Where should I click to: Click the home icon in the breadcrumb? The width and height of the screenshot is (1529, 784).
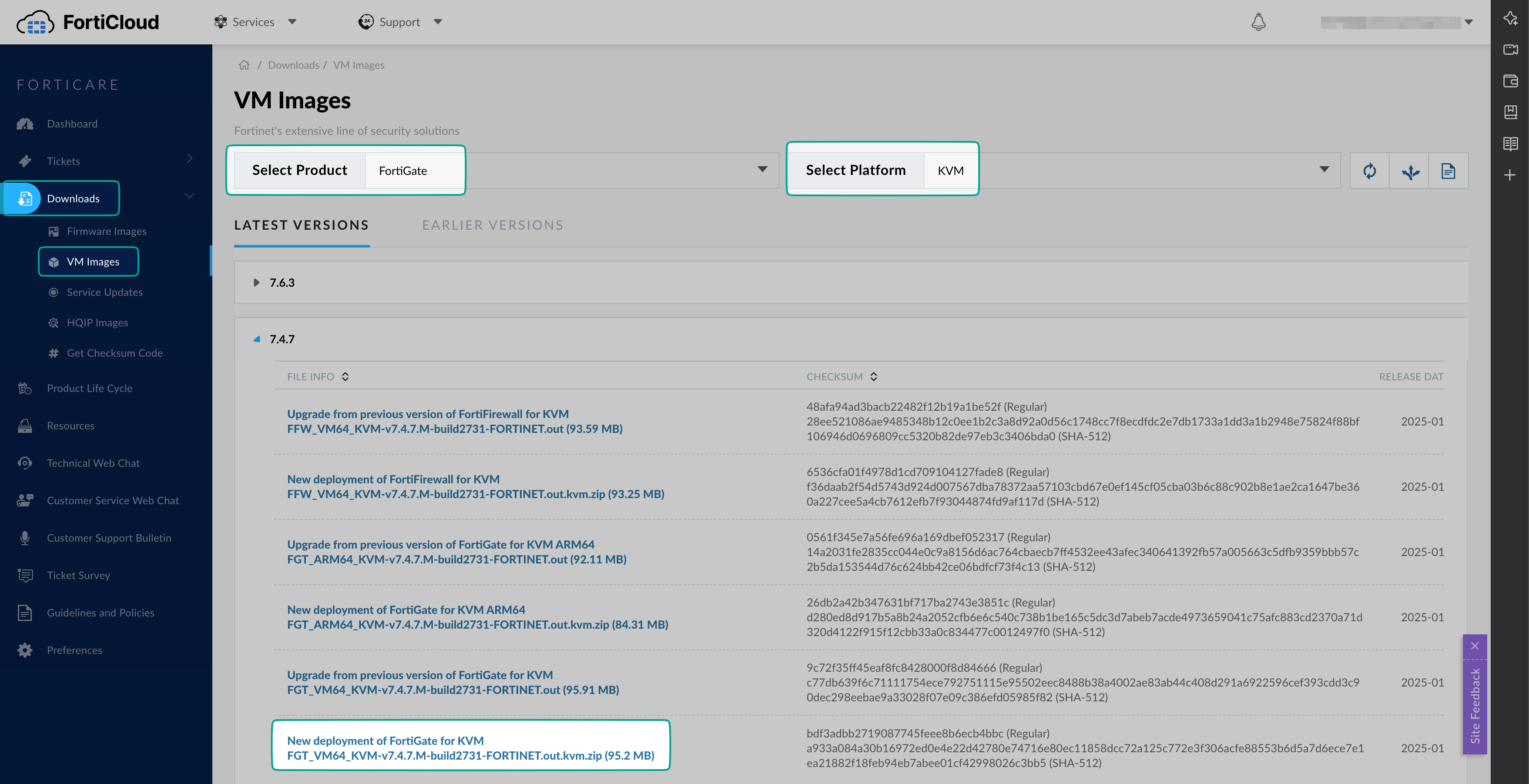tap(244, 65)
